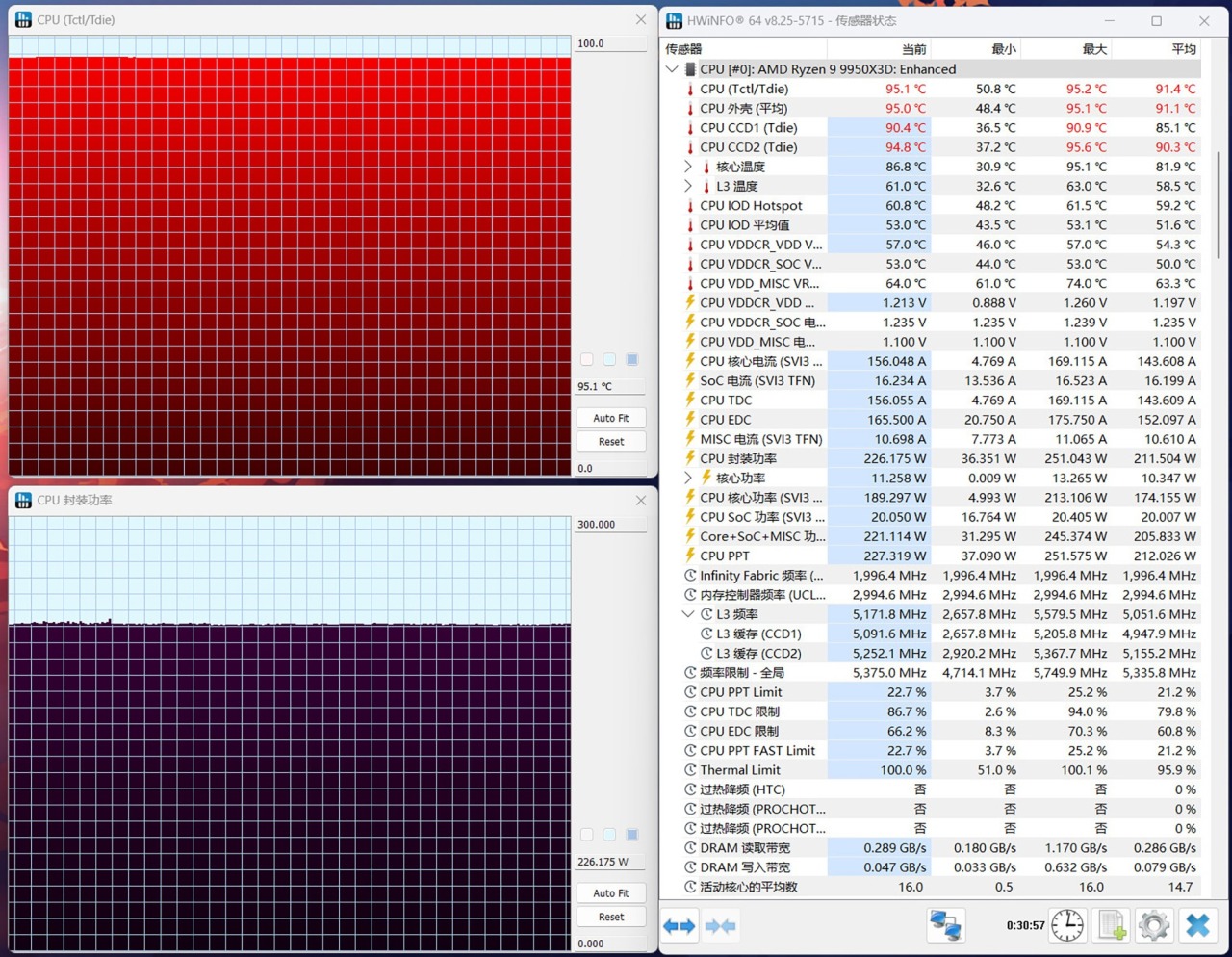This screenshot has height=957, width=1232.
Task: Select the CPU 外壳 (平均) sensor row
Action: point(932,108)
